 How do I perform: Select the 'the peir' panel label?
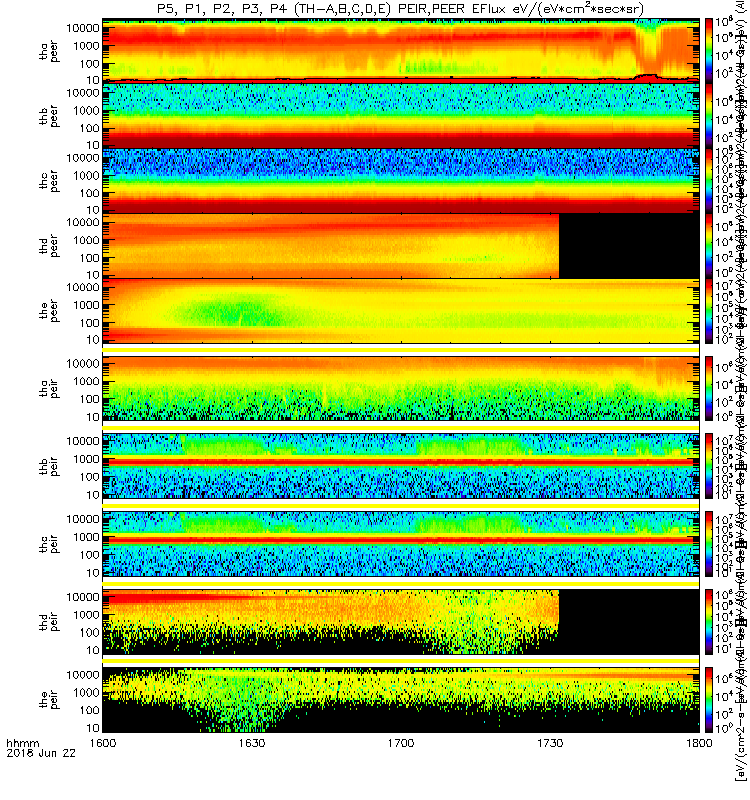pyautogui.click(x=49, y=699)
